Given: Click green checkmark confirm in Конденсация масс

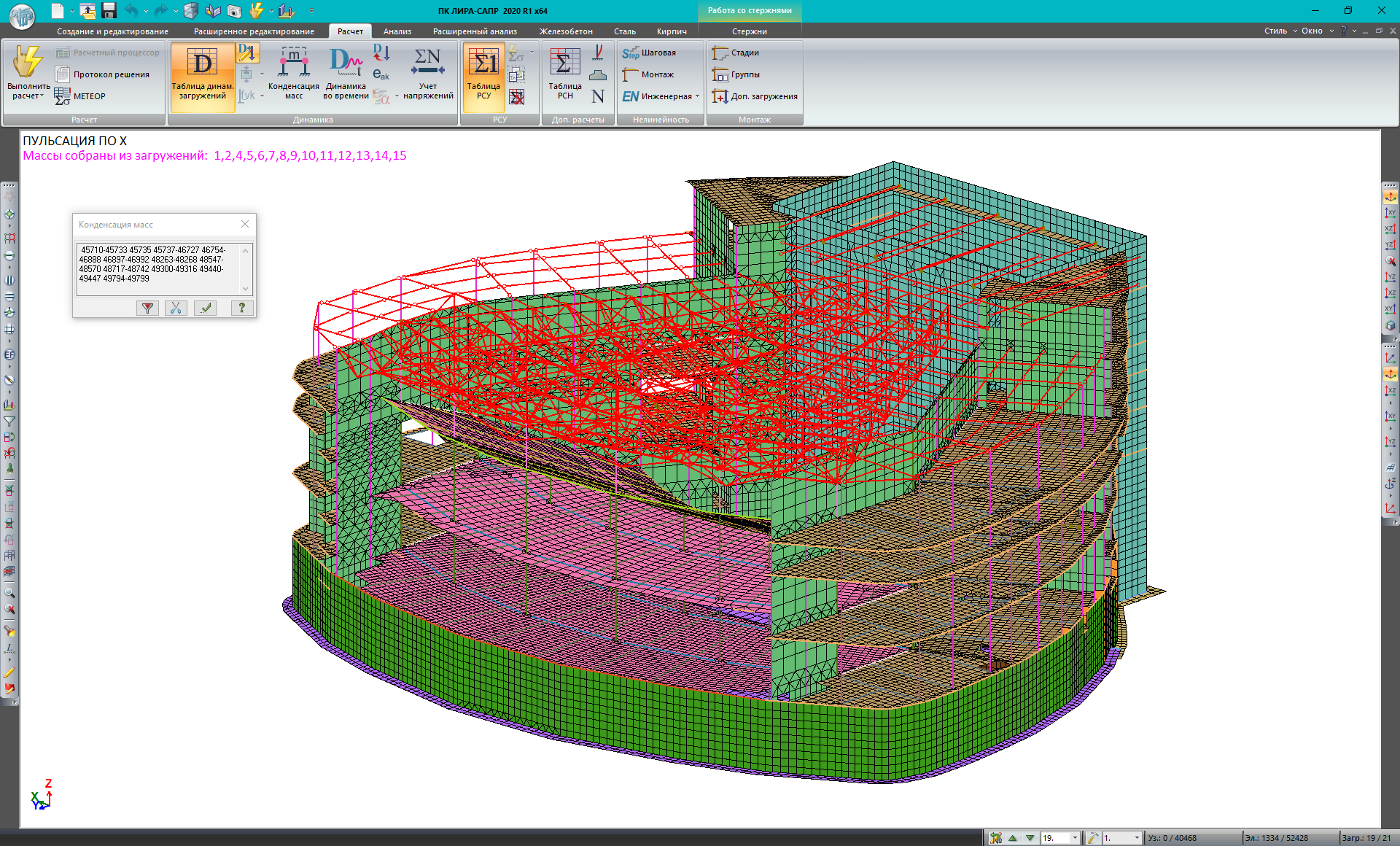Looking at the screenshot, I should 206,308.
